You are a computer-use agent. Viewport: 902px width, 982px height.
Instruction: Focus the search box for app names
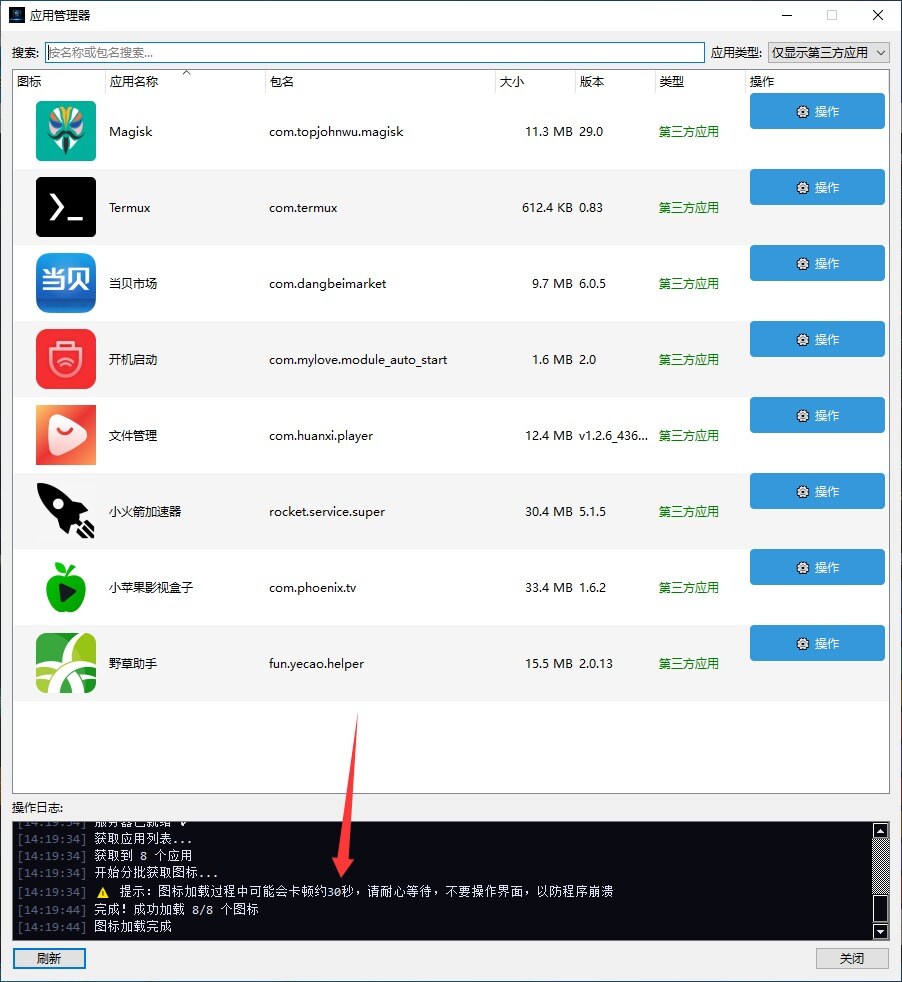click(x=375, y=53)
